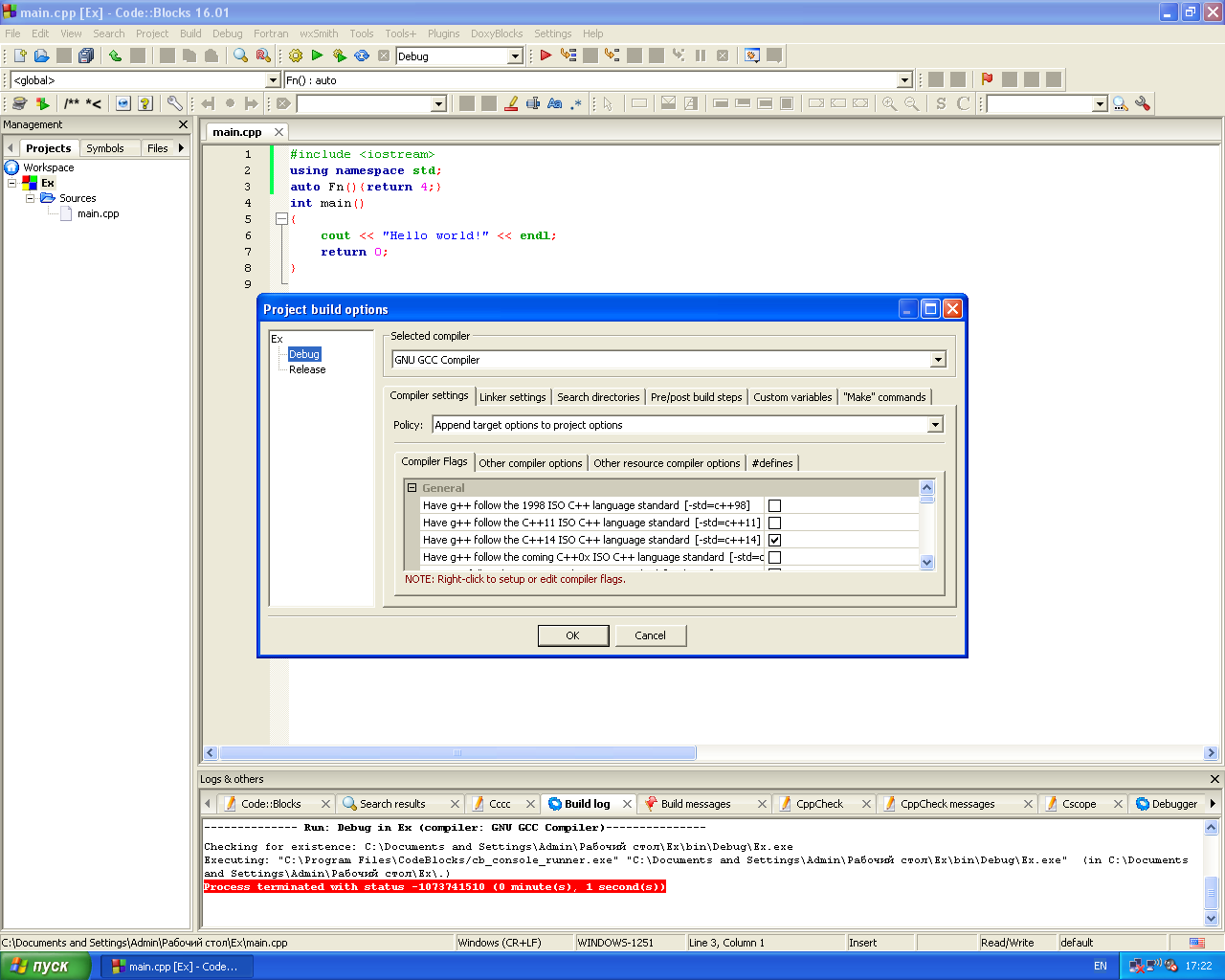Toggle Match case Aa icon

pyautogui.click(x=554, y=103)
